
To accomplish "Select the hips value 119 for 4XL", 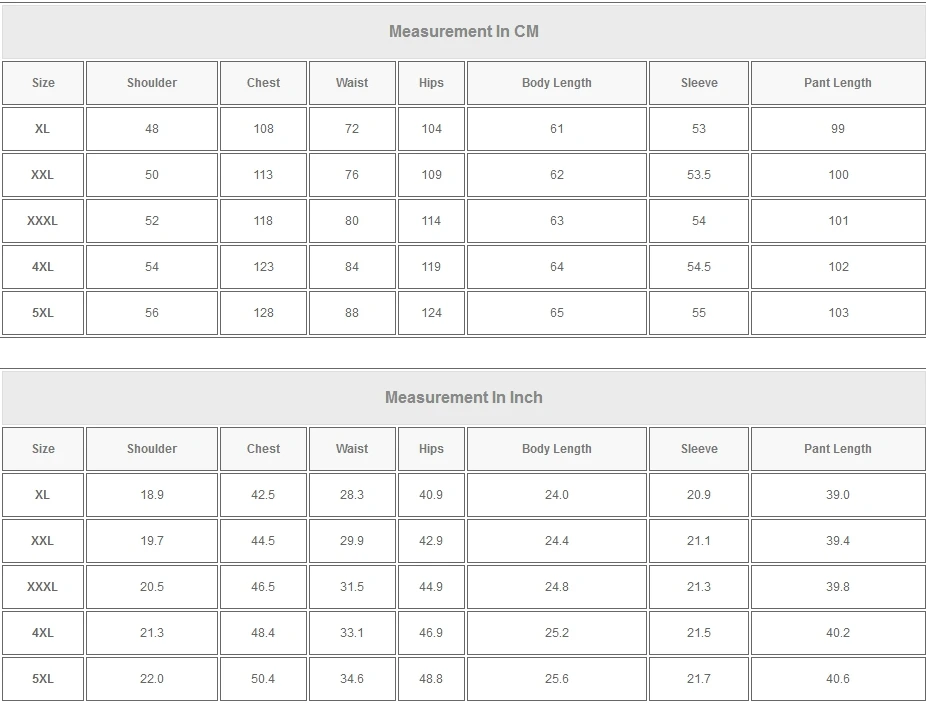I will (431, 267).
